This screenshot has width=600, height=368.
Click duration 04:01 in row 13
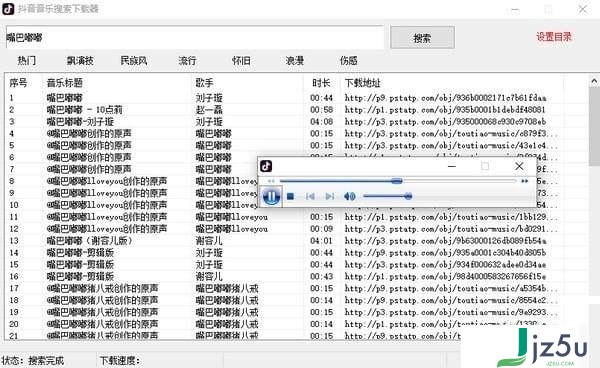coord(321,241)
